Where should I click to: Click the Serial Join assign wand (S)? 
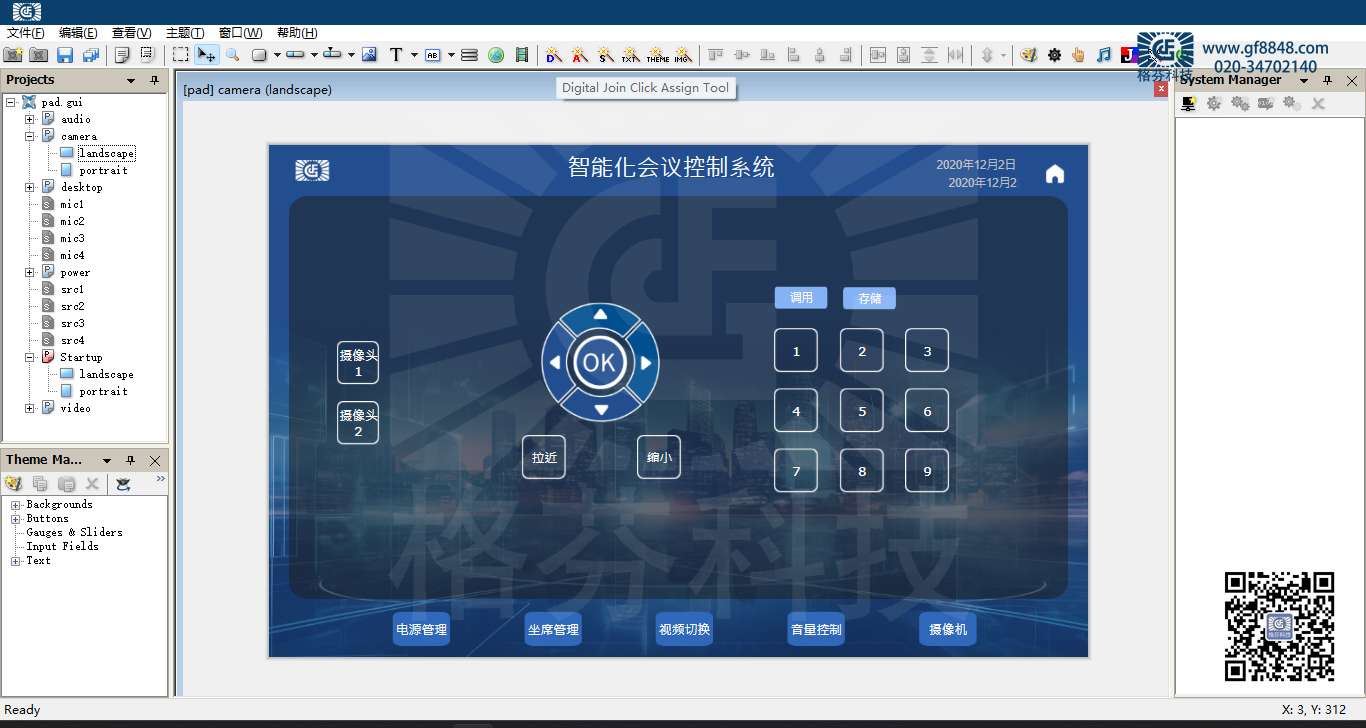point(605,55)
